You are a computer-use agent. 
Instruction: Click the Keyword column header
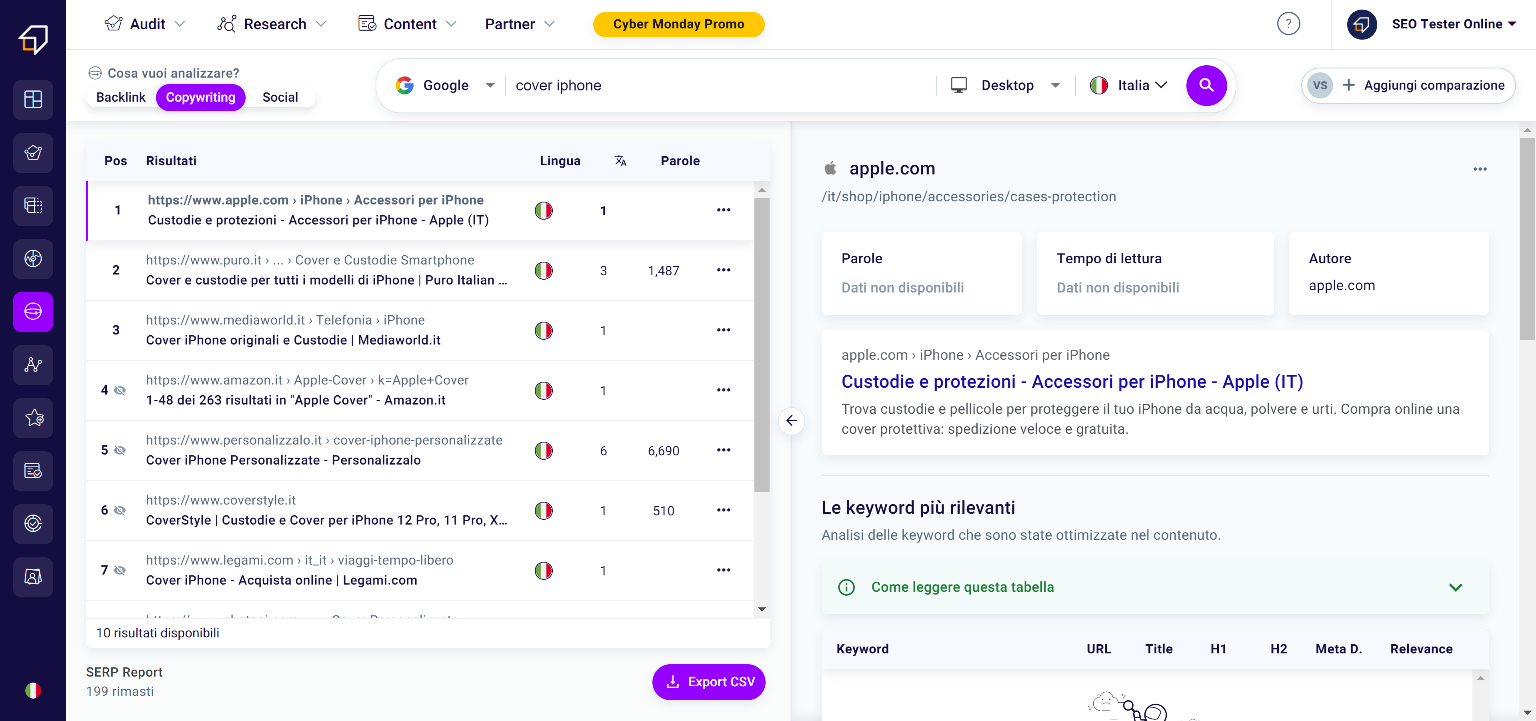(x=862, y=649)
